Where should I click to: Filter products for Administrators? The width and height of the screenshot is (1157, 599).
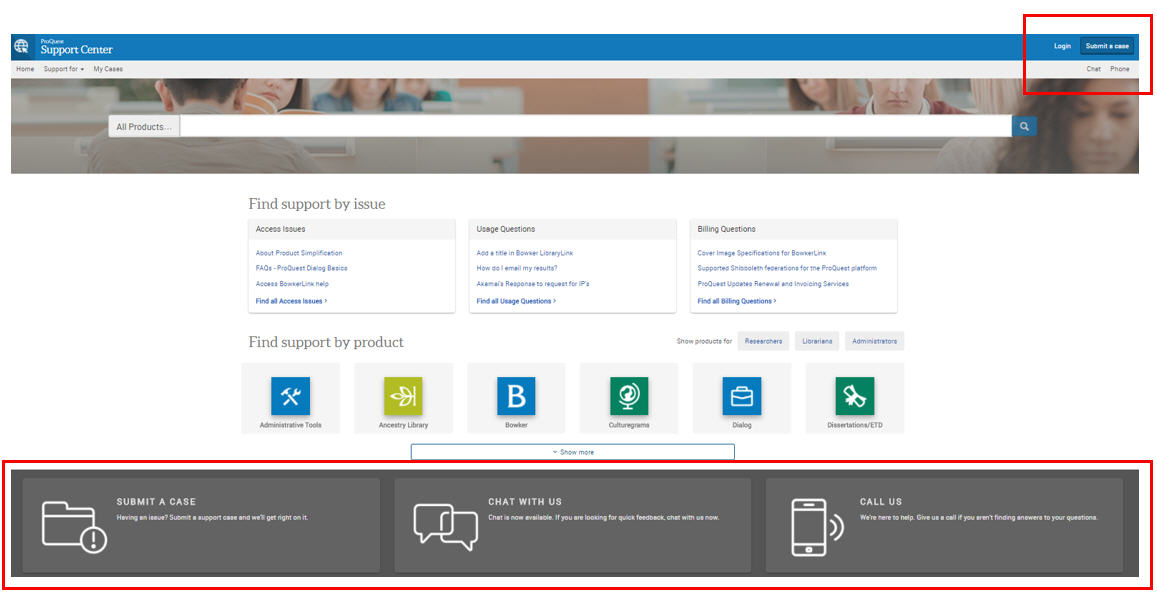pos(874,341)
